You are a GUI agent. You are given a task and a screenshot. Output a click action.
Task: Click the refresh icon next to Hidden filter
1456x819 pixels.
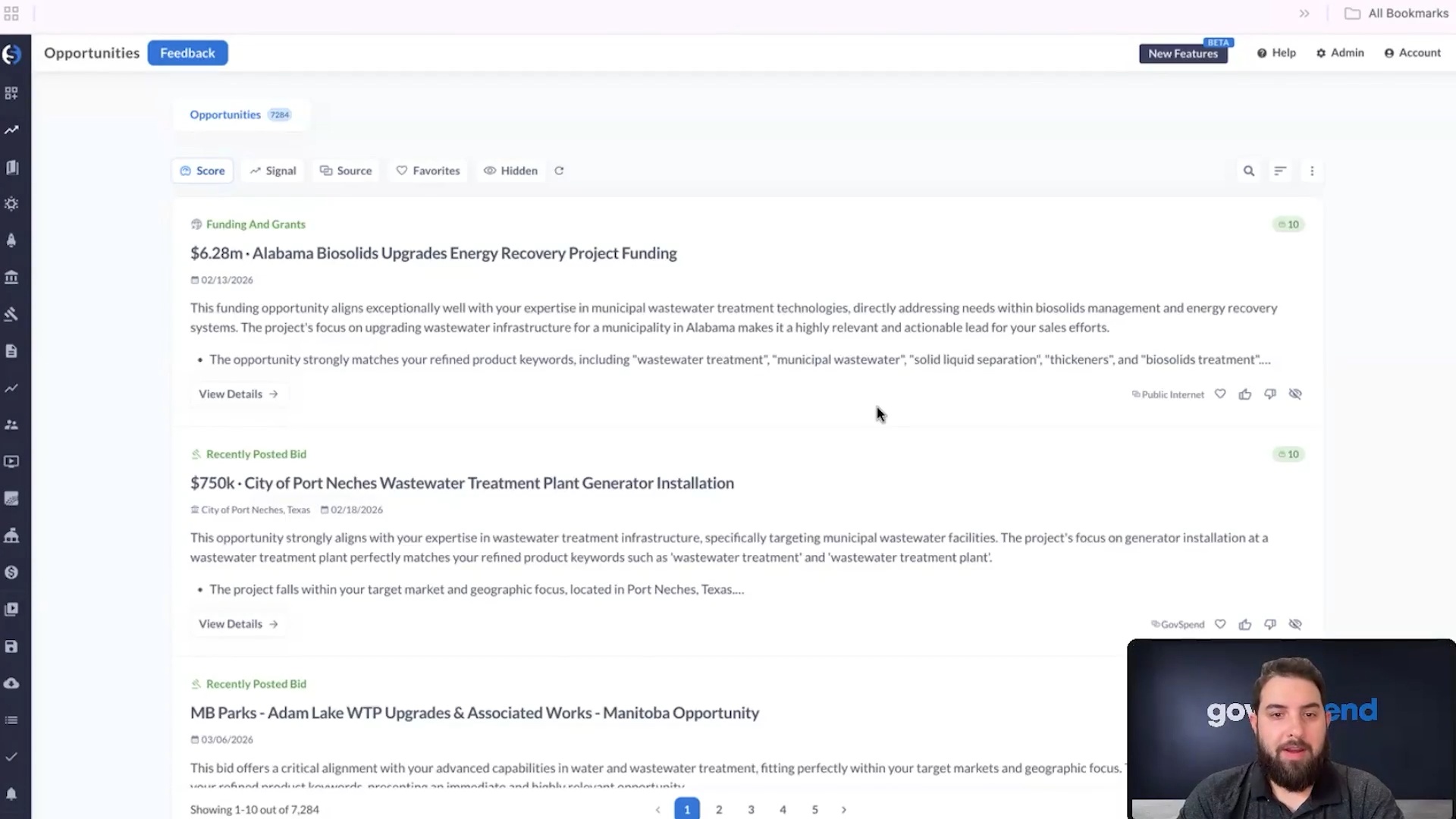(559, 171)
